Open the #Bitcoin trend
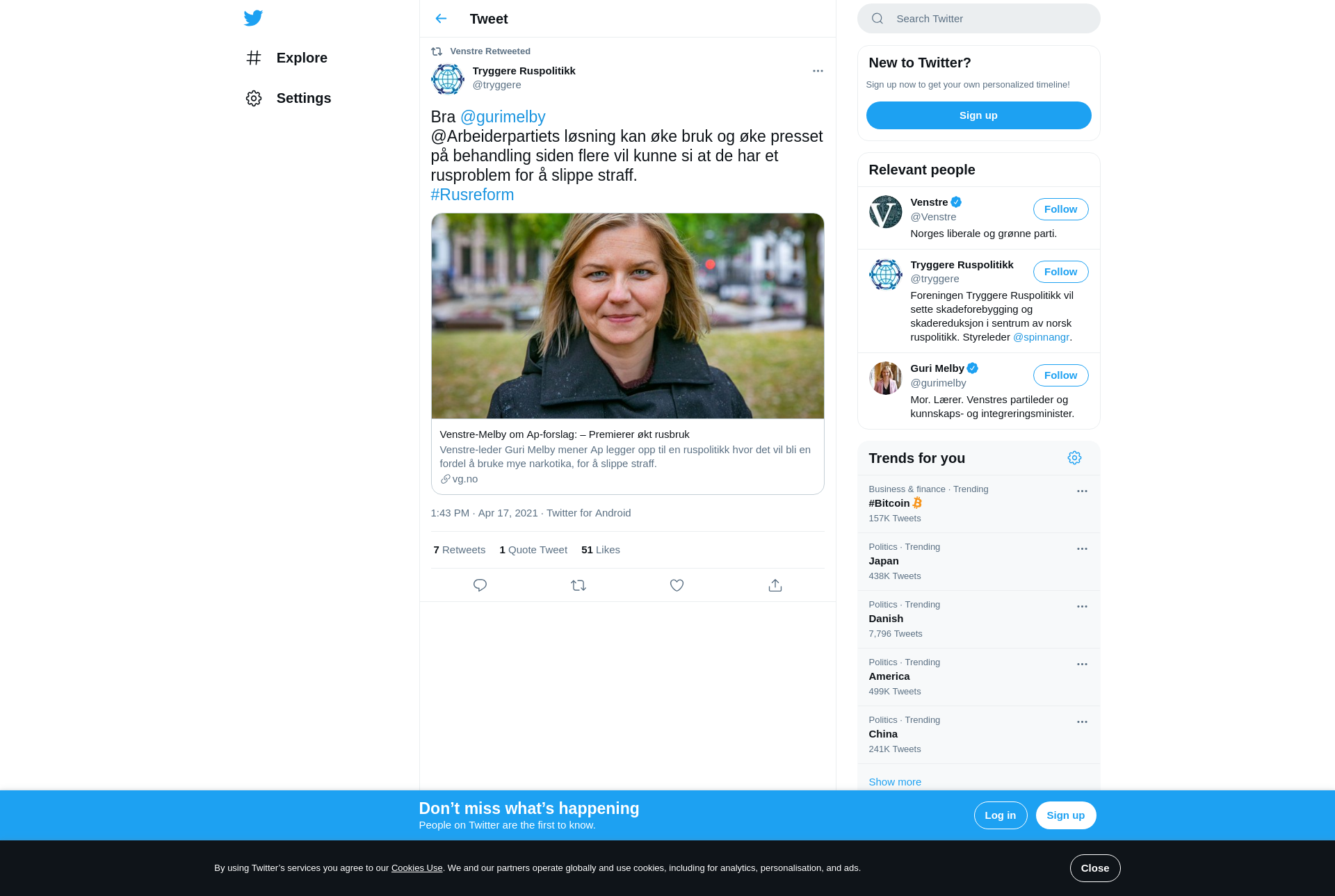 [x=978, y=504]
